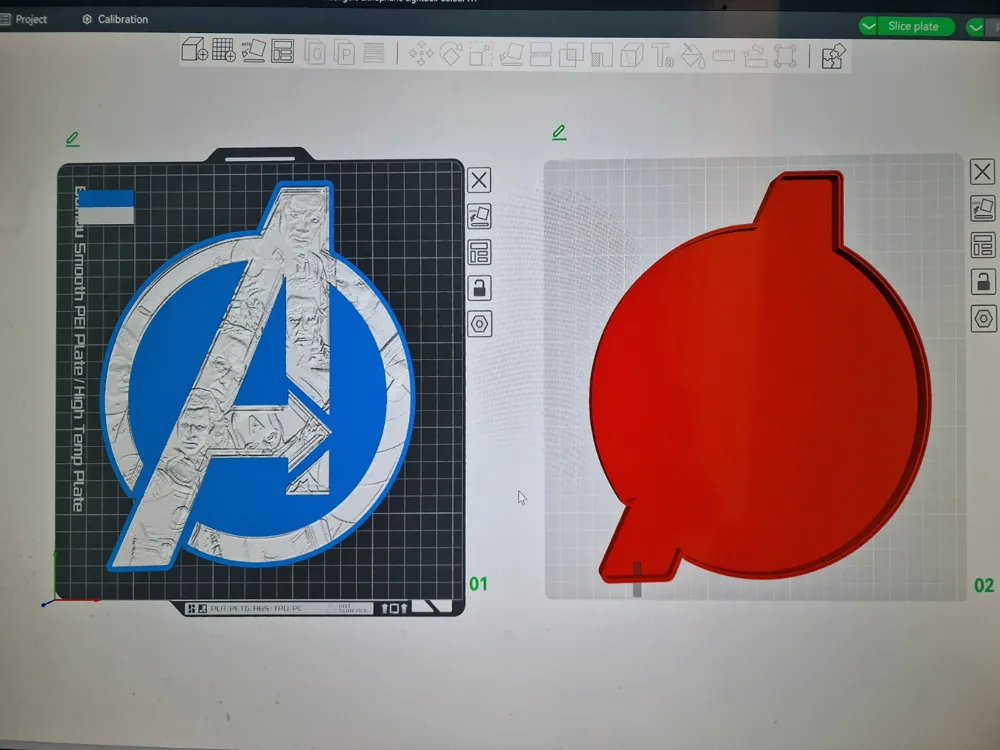Select the Support painting tool
Screen dimensions: 1000x750
[601, 55]
